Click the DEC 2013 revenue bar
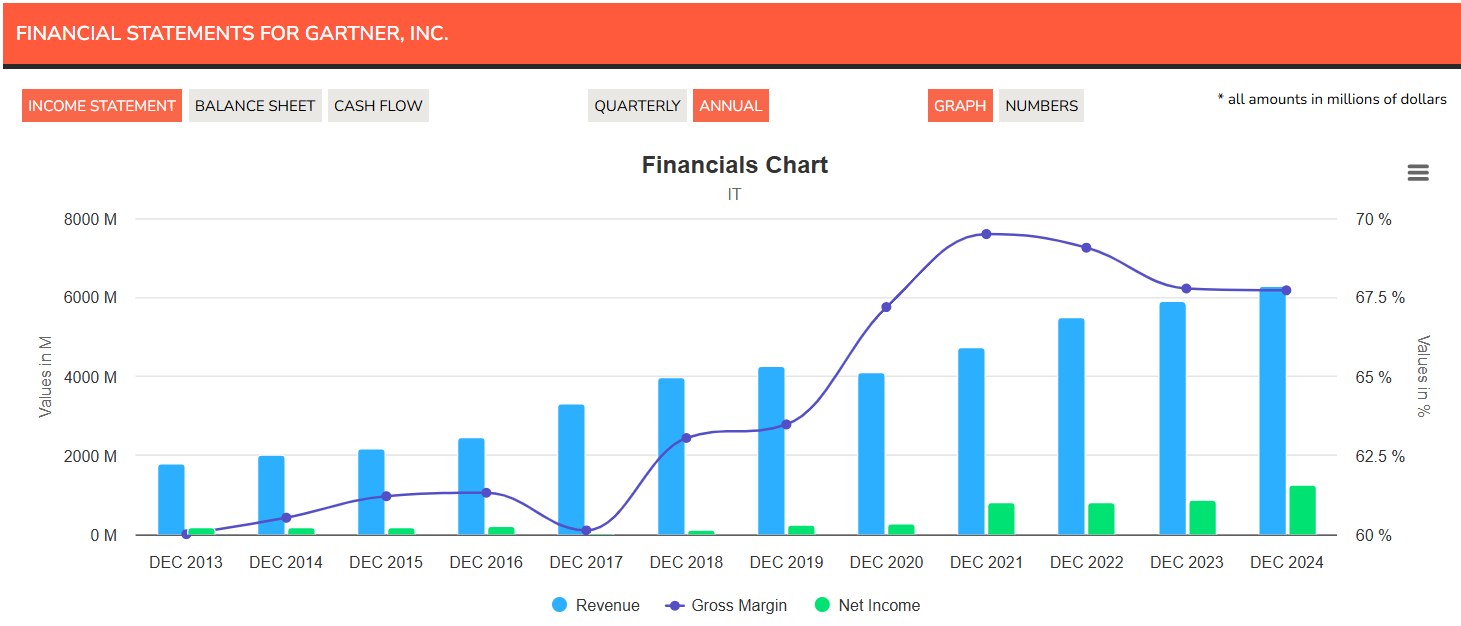Image resolution: width=1461 pixels, height=626 pixels. click(x=171, y=500)
